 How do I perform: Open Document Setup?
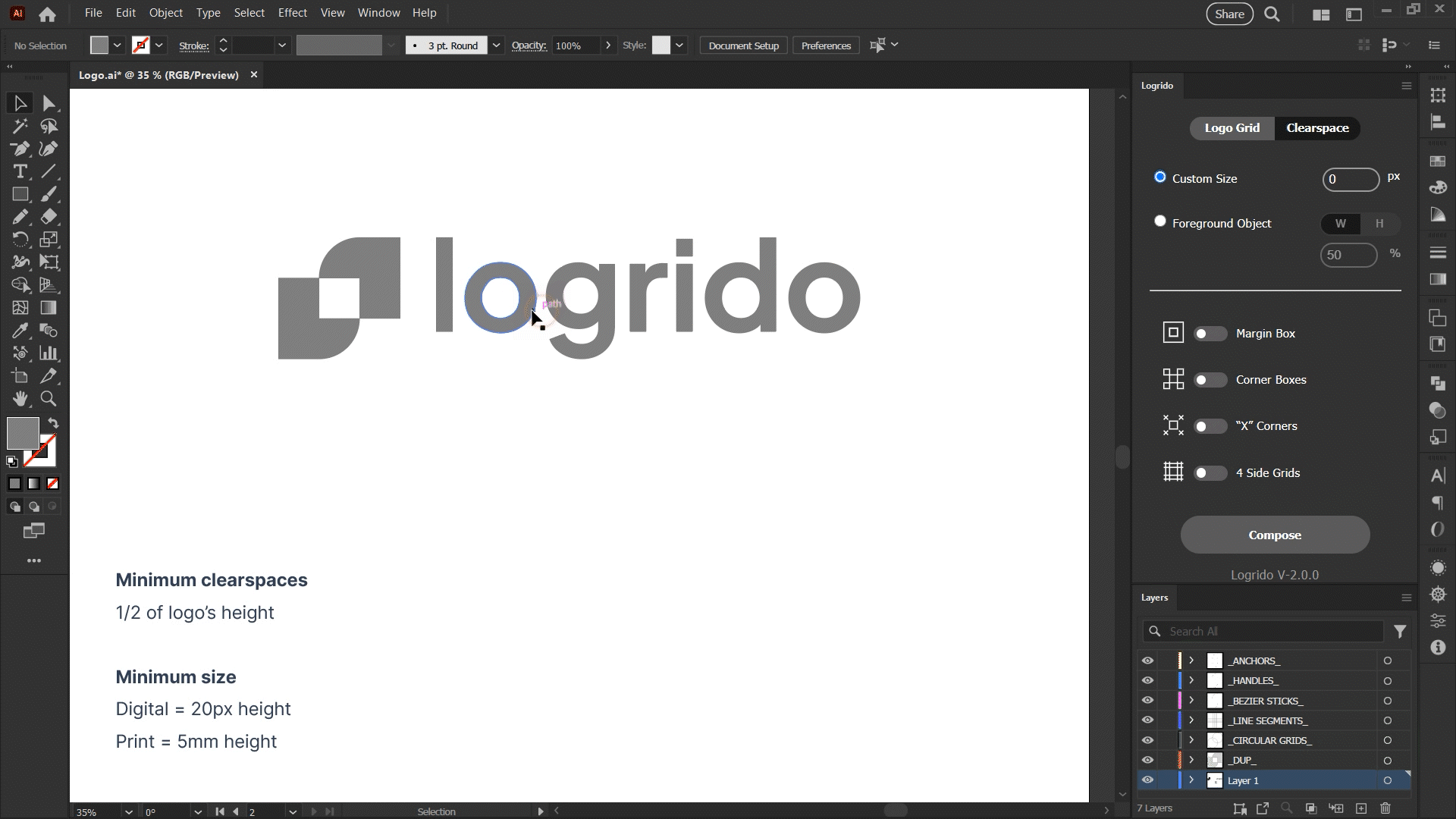[743, 45]
